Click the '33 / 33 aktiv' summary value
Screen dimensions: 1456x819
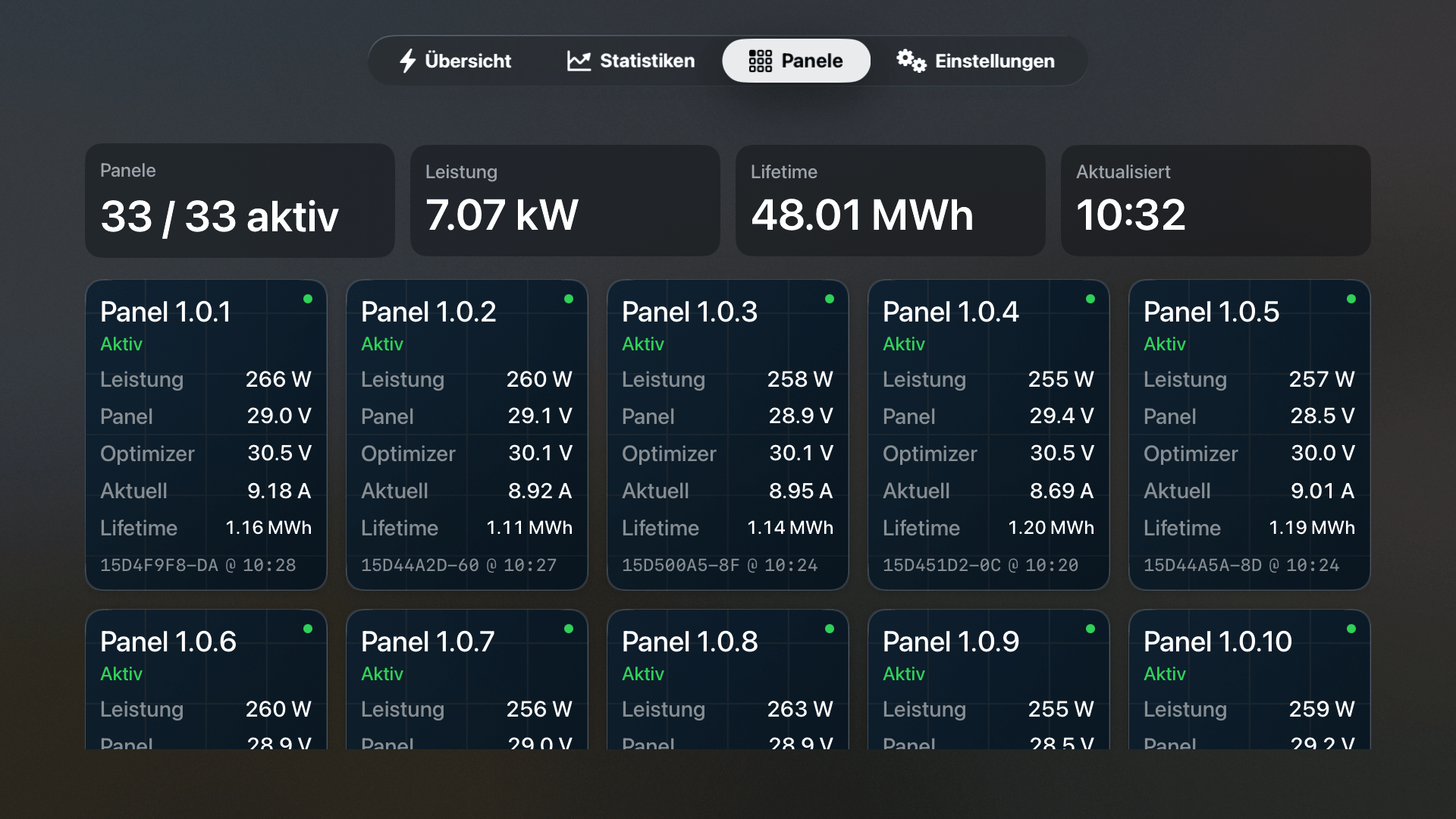click(x=220, y=216)
